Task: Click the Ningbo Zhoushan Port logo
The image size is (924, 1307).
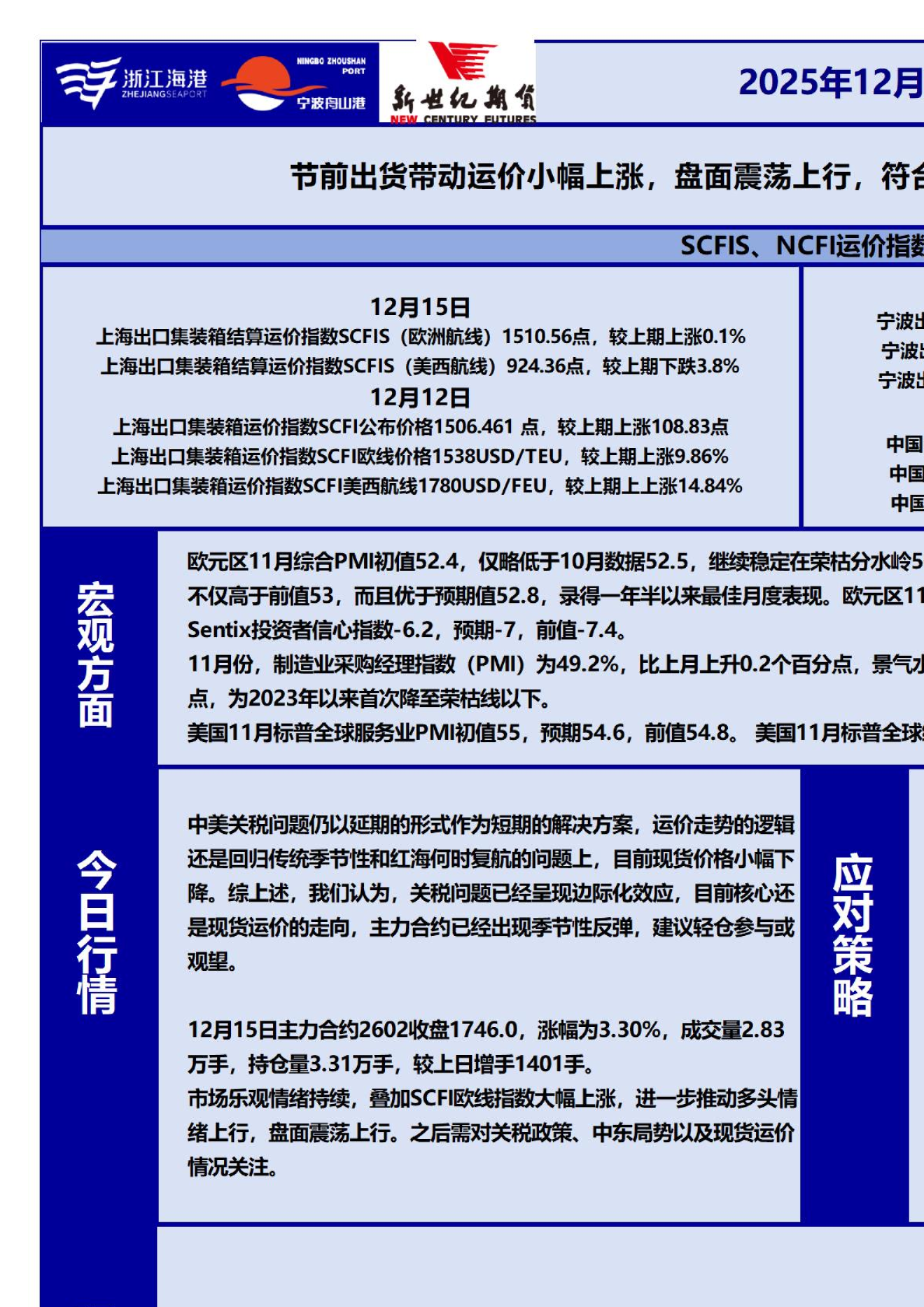Action: (296, 83)
